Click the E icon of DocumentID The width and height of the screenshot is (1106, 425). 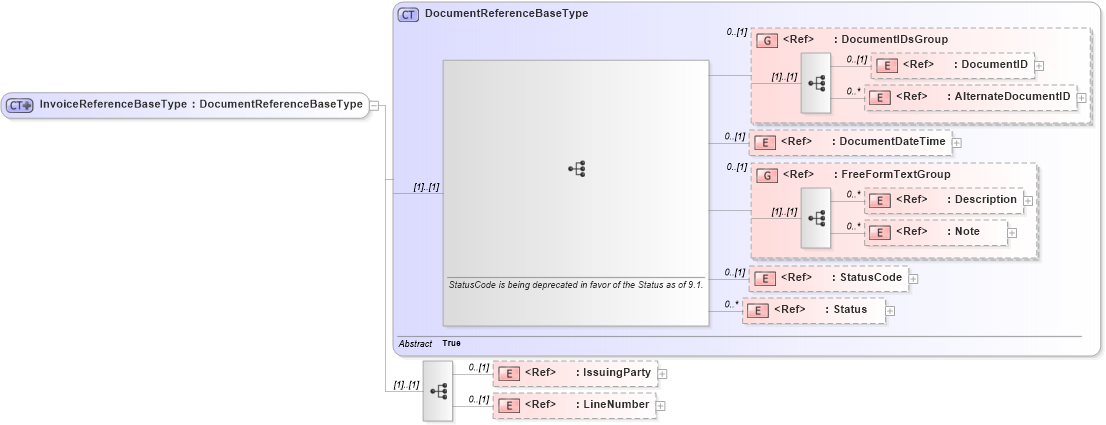click(x=887, y=65)
